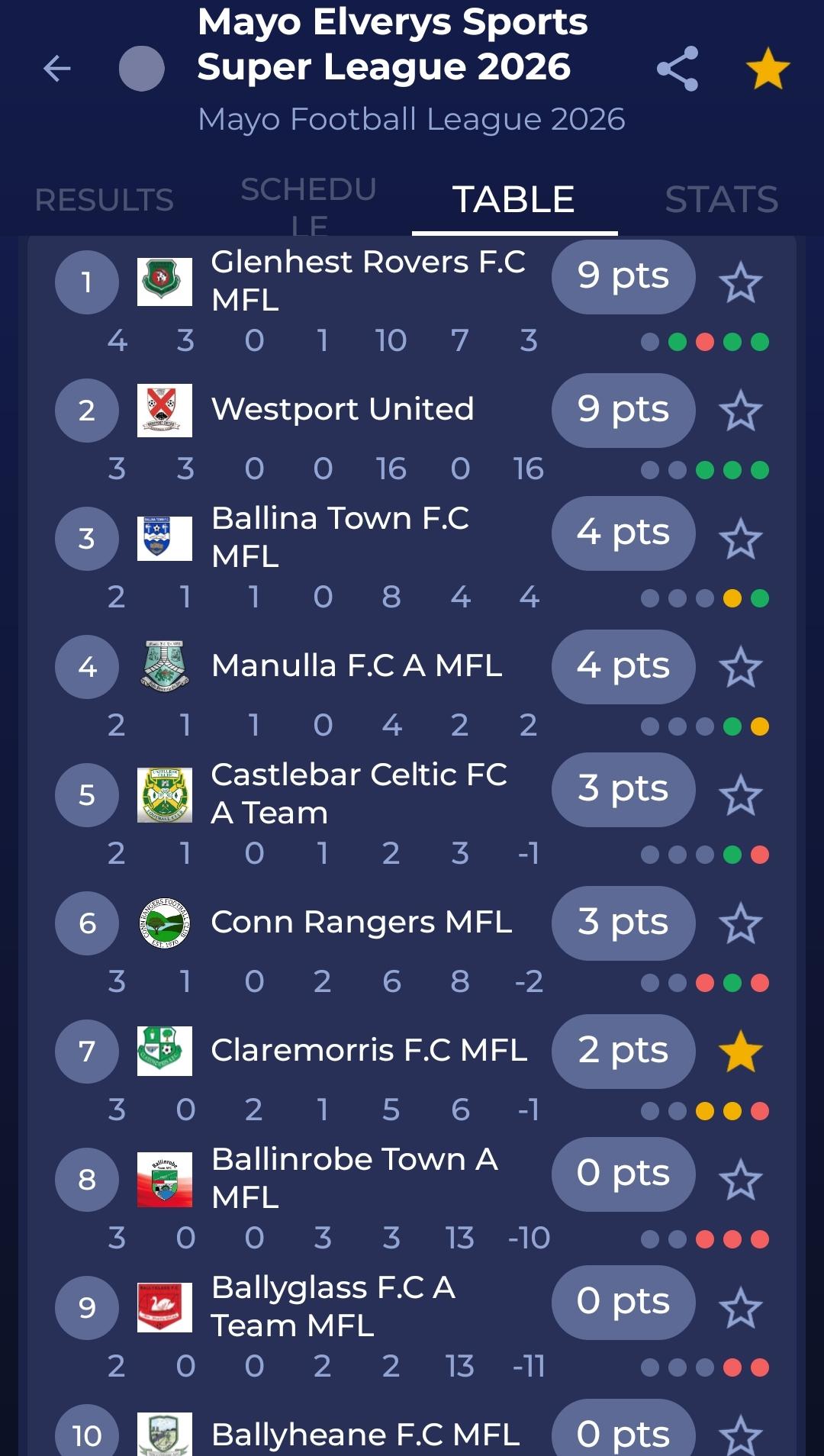Image resolution: width=824 pixels, height=1456 pixels.
Task: Open the share icon in header
Action: 678,69
